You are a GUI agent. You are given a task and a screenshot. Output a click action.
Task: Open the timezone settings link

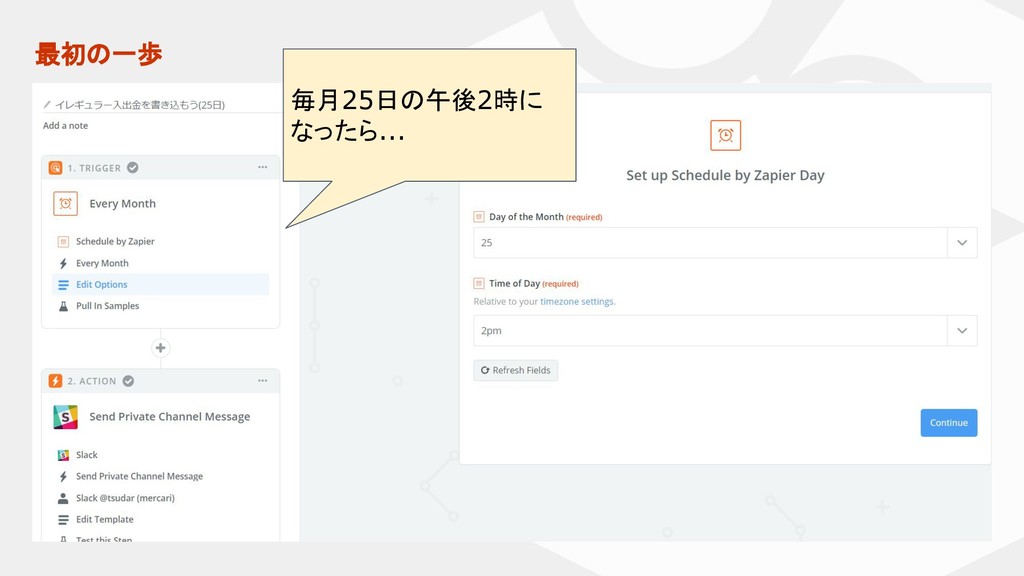[x=577, y=302]
